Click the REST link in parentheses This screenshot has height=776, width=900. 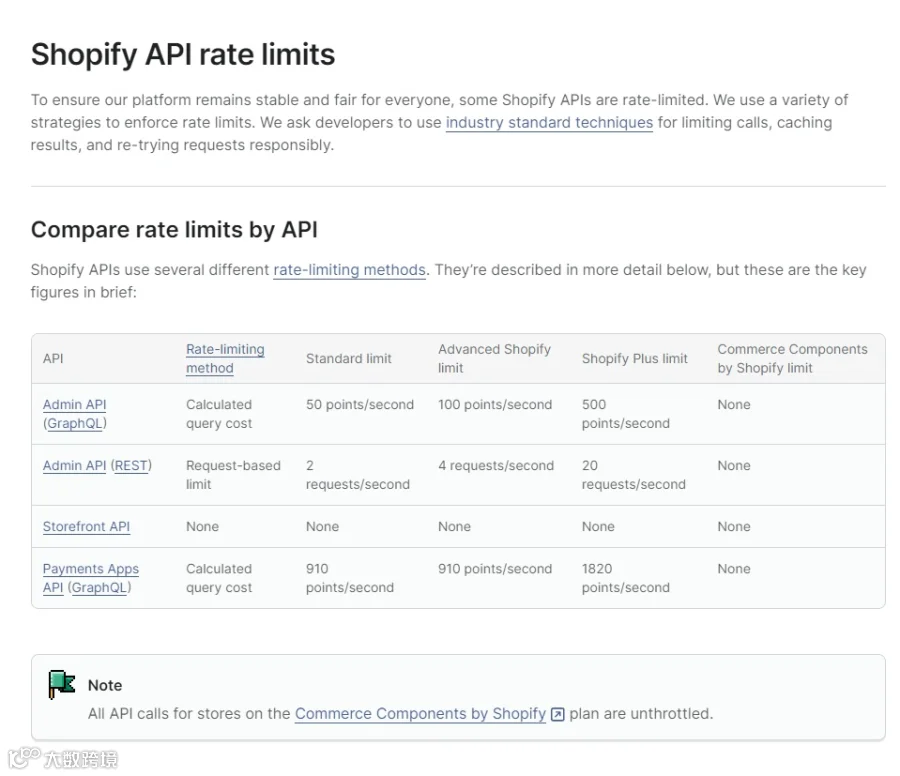[x=131, y=465]
